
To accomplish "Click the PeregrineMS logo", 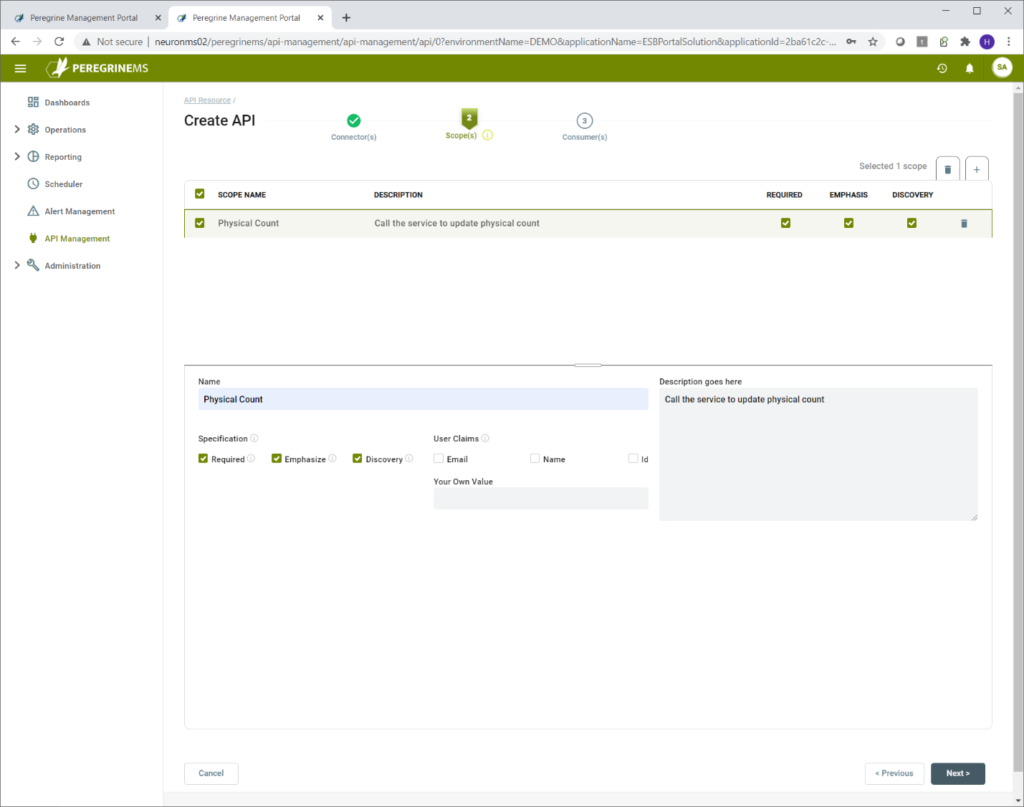I will click(97, 68).
